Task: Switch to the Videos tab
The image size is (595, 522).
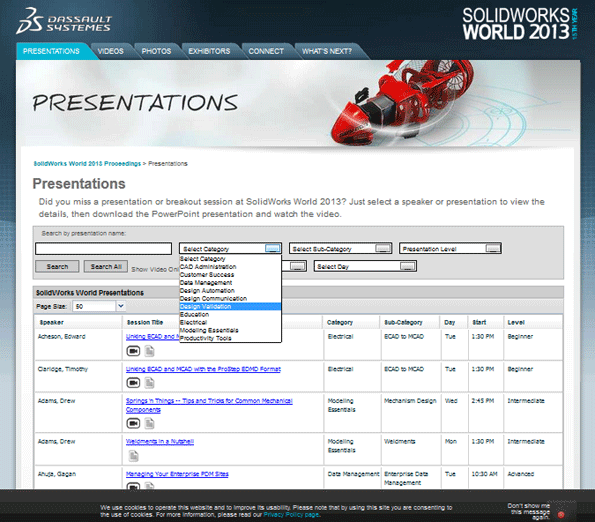Action: tap(110, 51)
